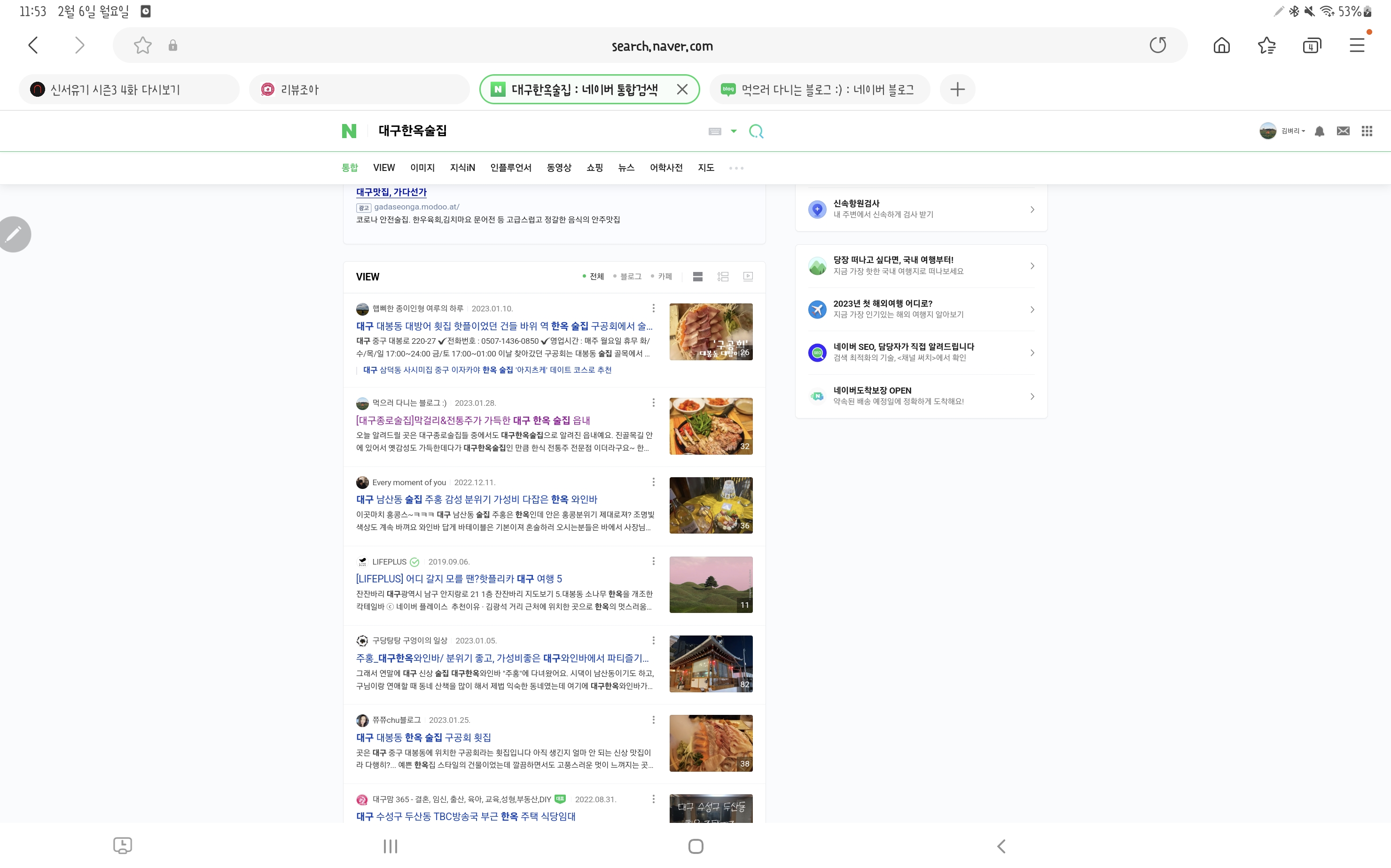The width and height of the screenshot is (1391, 868).
Task: Open 네이버도착보장 OPEN card
Action: coord(921,396)
